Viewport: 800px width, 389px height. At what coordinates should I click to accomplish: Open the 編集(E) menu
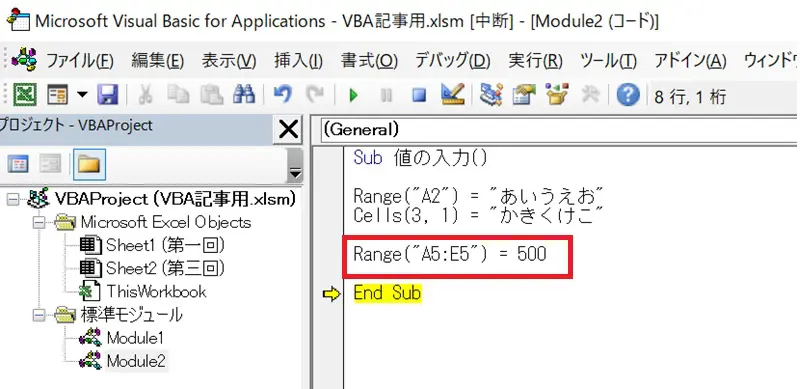[x=158, y=61]
